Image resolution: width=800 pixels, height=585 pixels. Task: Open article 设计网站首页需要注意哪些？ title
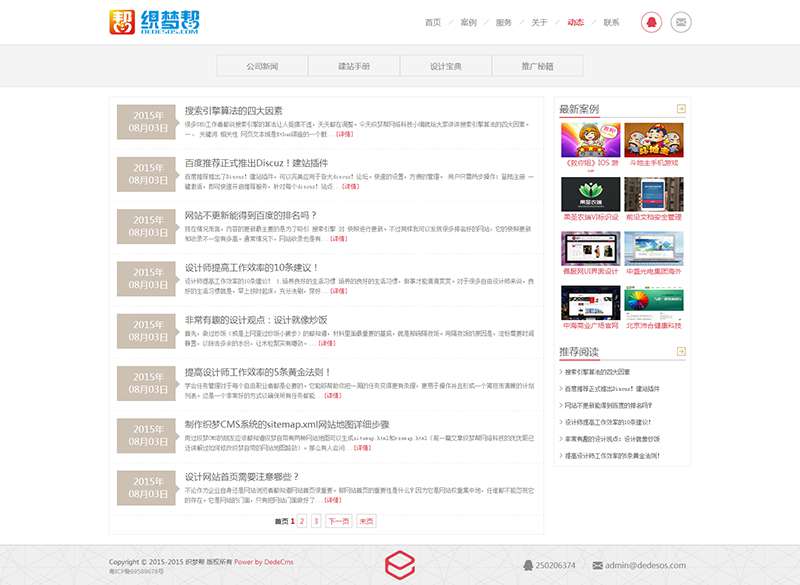tap(242, 477)
